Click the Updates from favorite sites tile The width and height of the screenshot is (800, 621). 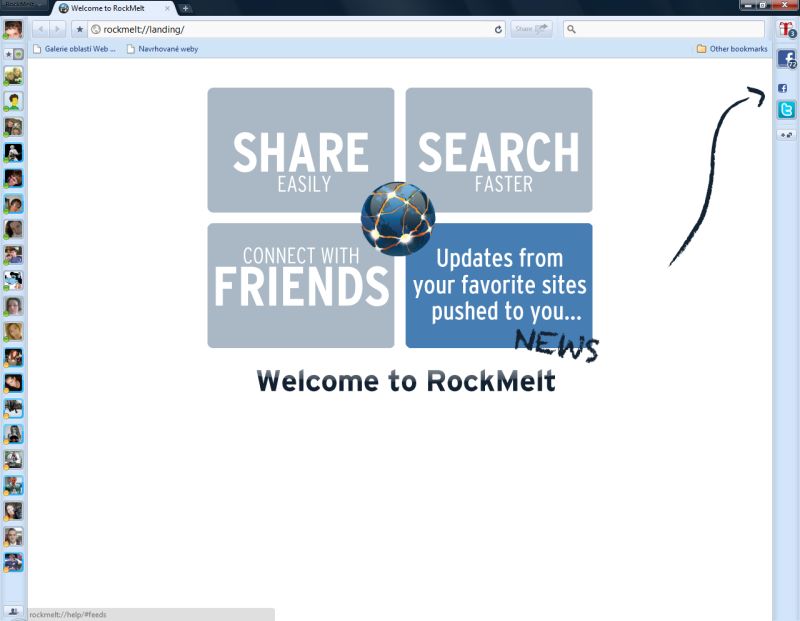pyautogui.click(x=499, y=285)
